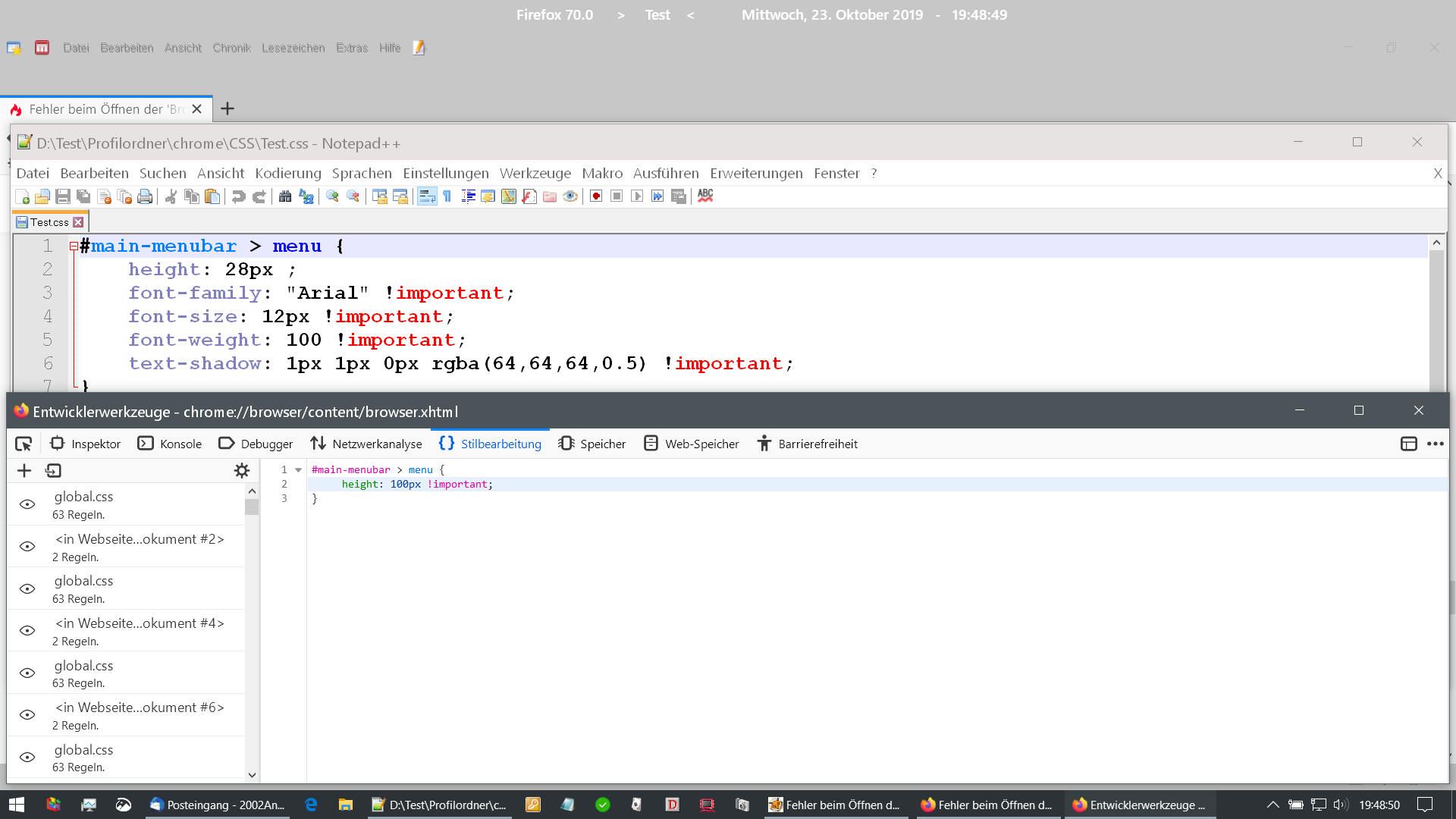Viewport: 1456px width, 819px height.
Task: Click the Notepad++ new file icon
Action: click(x=23, y=197)
